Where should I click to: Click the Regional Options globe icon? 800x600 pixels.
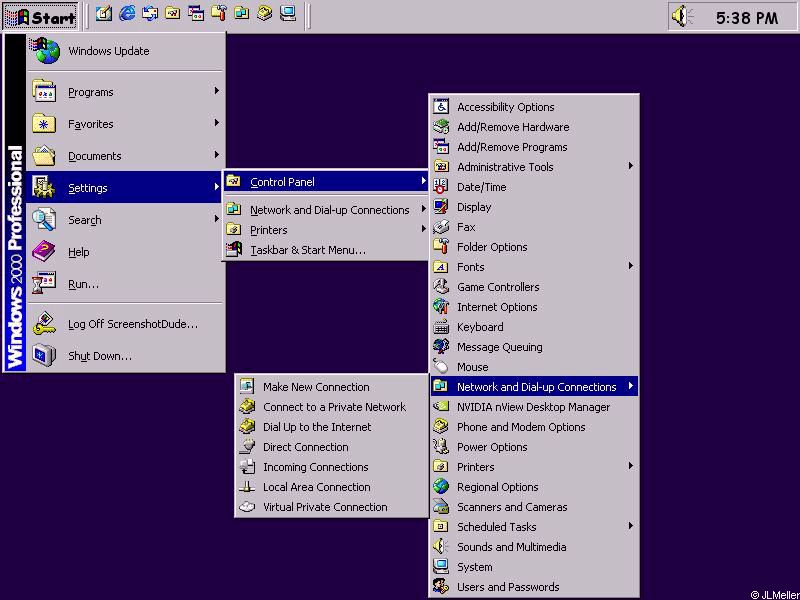click(x=441, y=487)
